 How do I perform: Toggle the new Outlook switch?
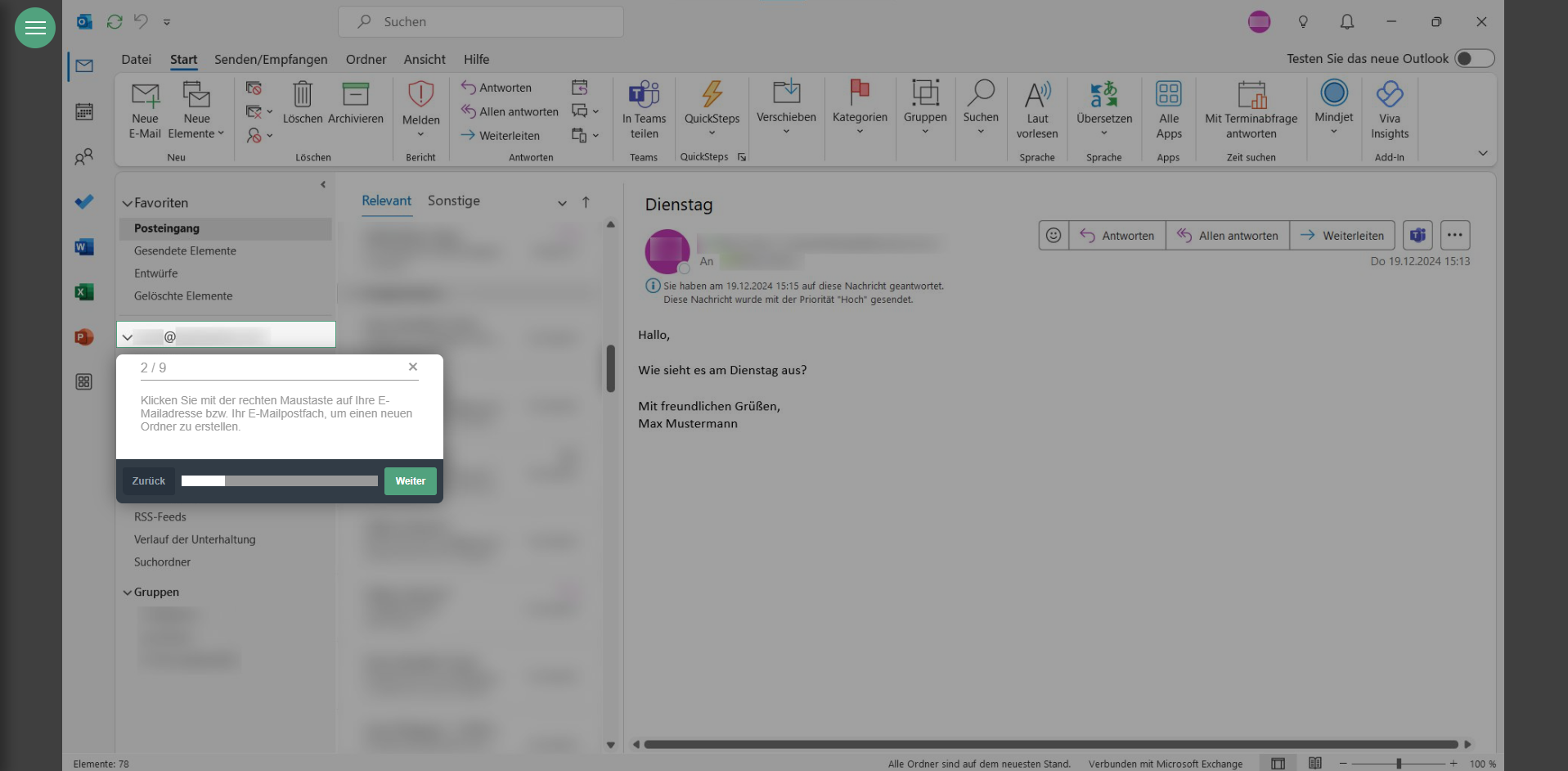(1474, 59)
